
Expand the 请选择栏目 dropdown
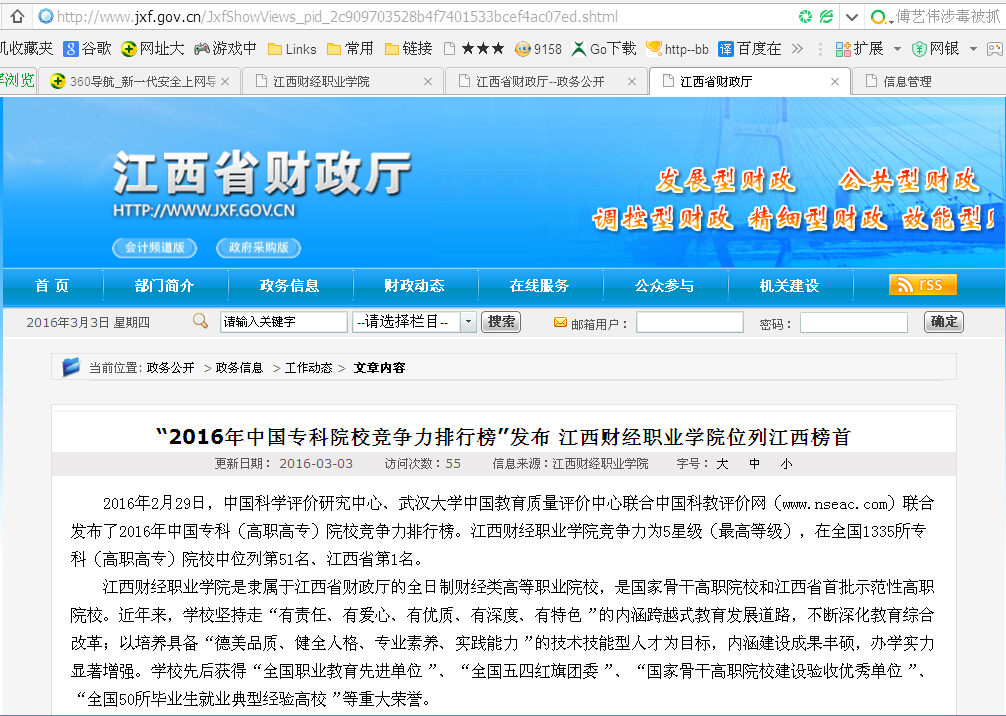click(468, 322)
